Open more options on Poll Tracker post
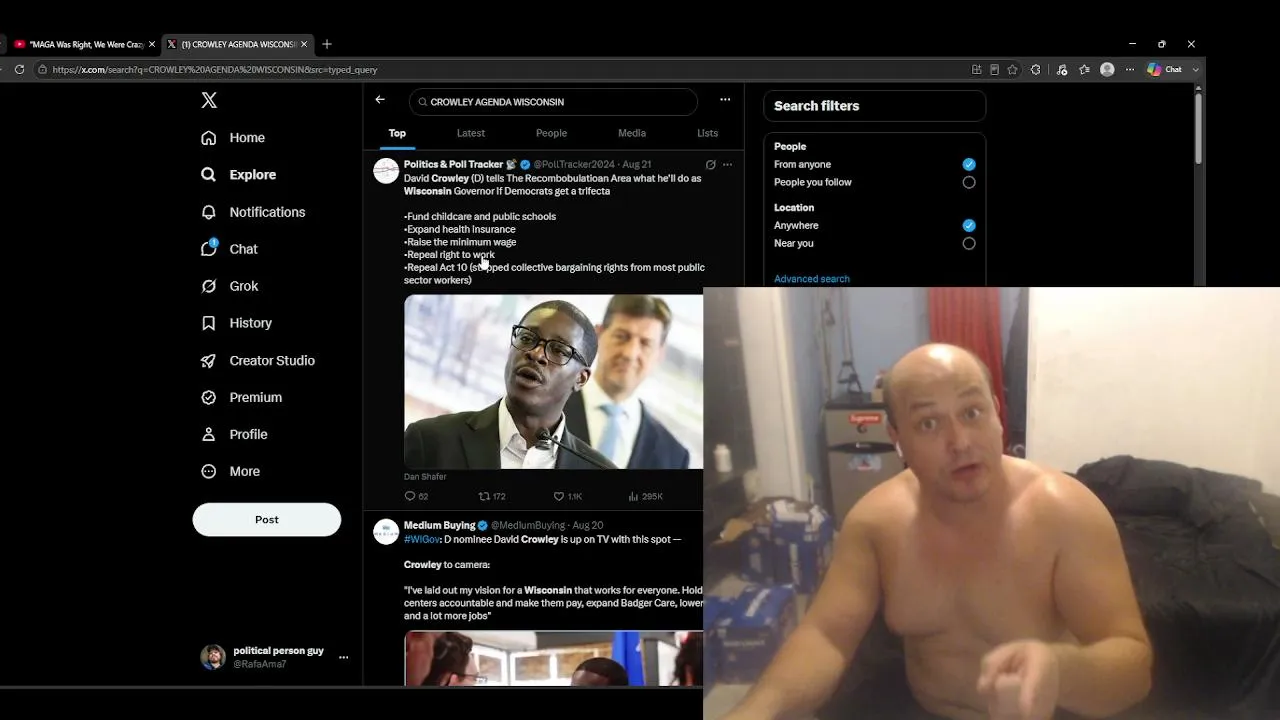The width and height of the screenshot is (1280, 720). (728, 165)
